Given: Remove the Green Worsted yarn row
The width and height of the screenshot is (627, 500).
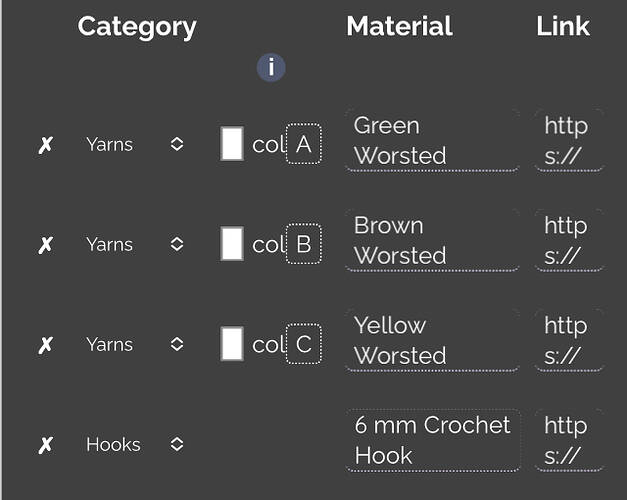Looking at the screenshot, I should point(46,145).
